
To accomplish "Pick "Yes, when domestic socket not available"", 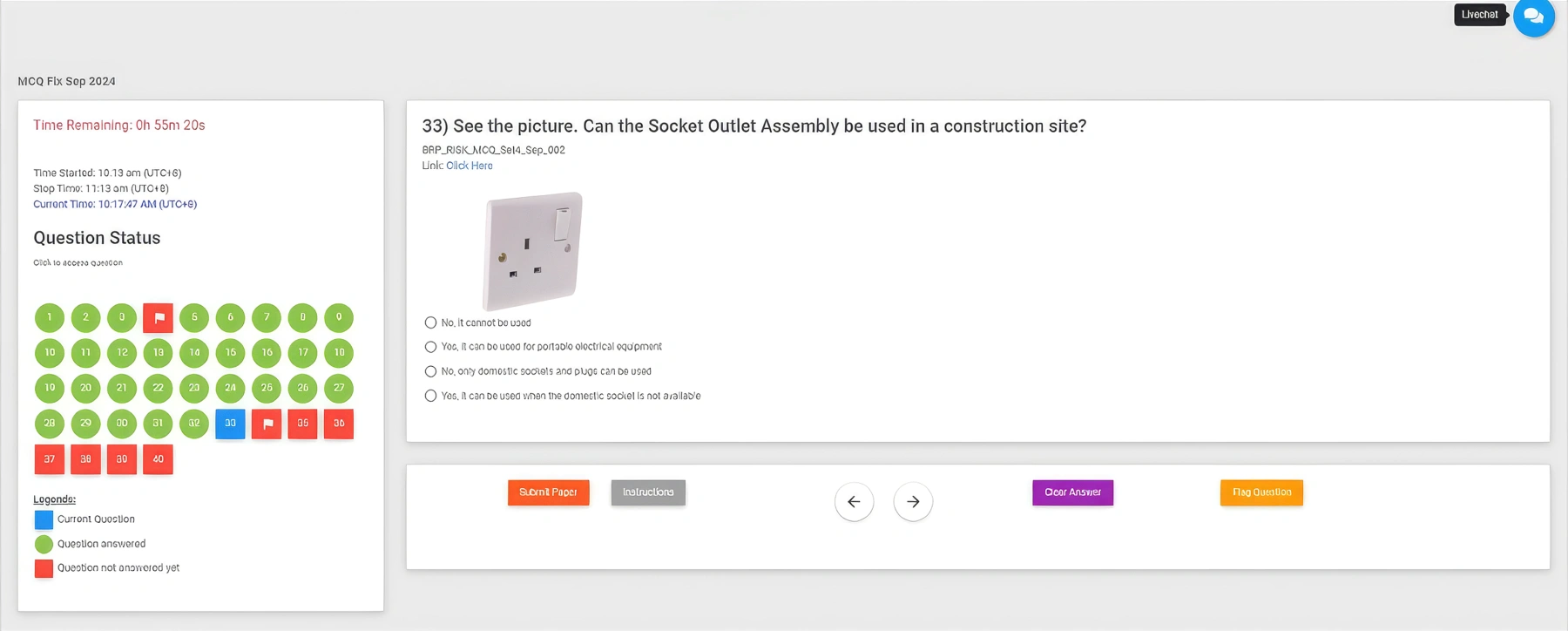I will tap(430, 396).
